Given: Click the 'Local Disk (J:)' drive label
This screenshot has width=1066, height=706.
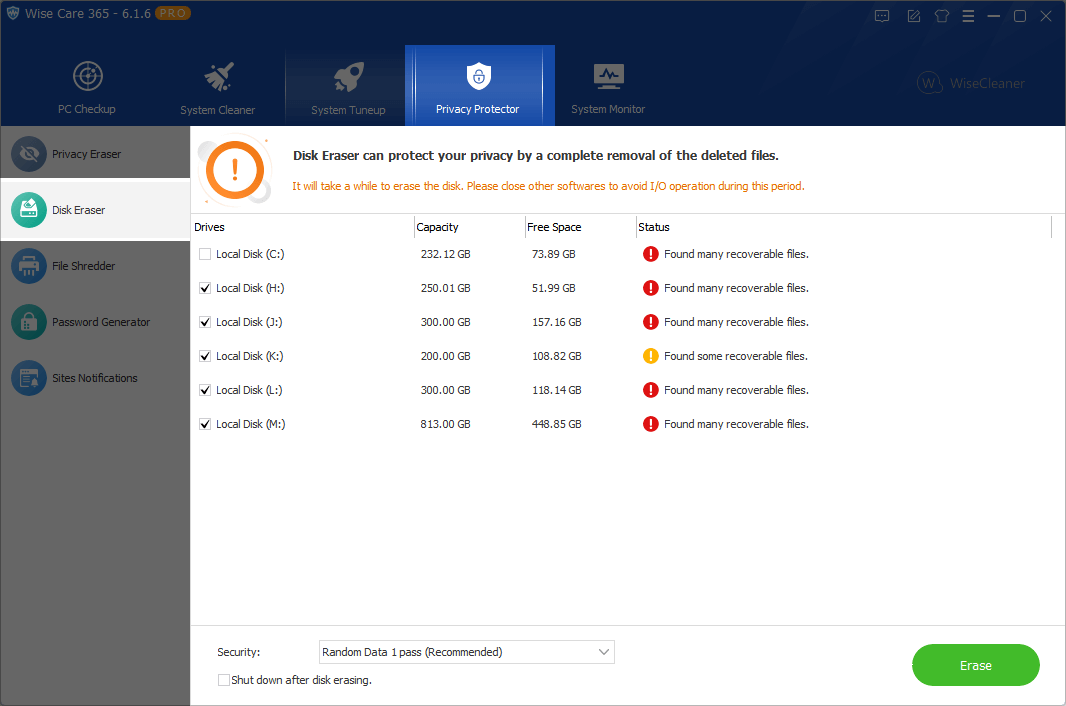Looking at the screenshot, I should (249, 322).
